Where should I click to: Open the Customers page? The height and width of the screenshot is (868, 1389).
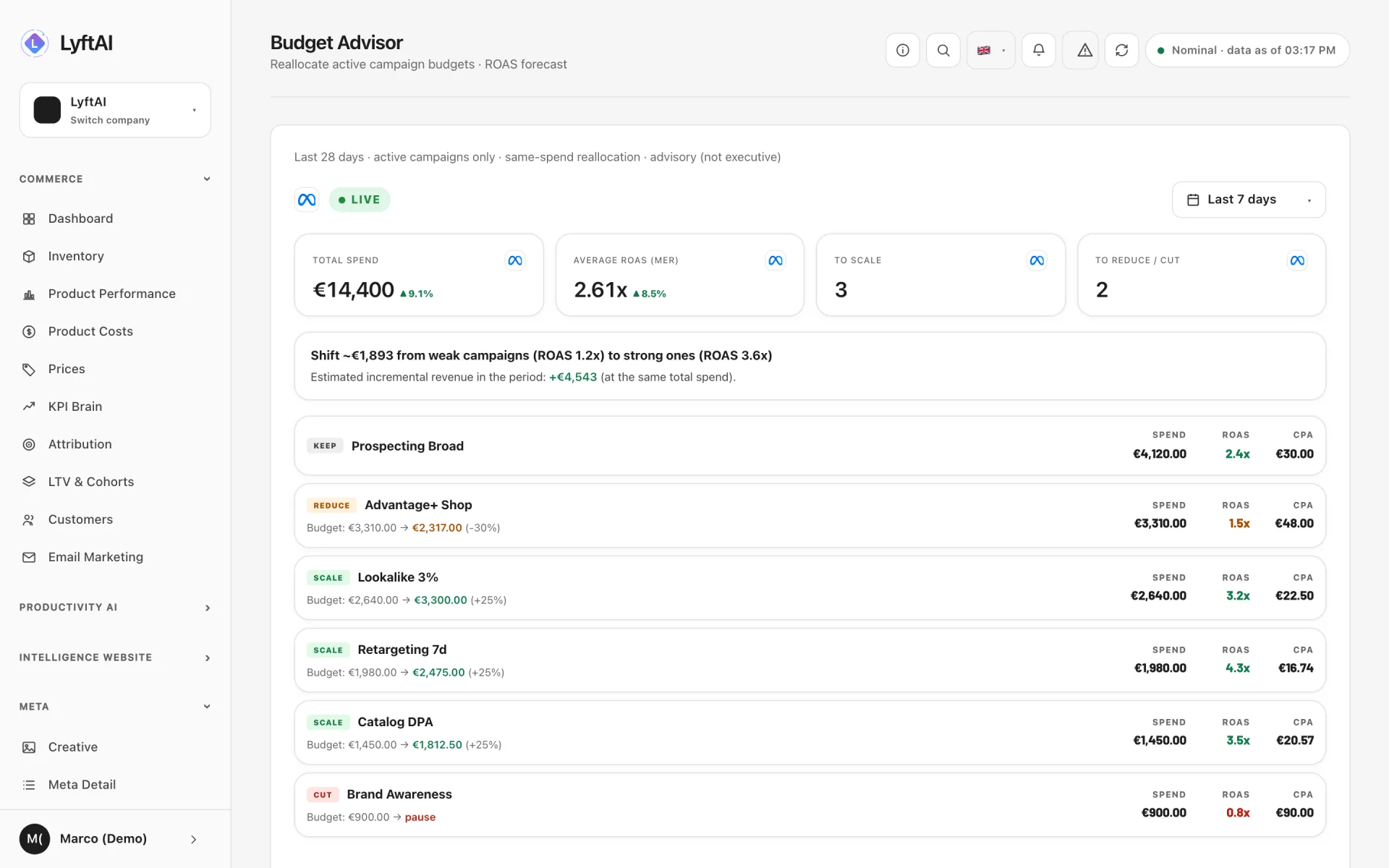tap(80, 519)
